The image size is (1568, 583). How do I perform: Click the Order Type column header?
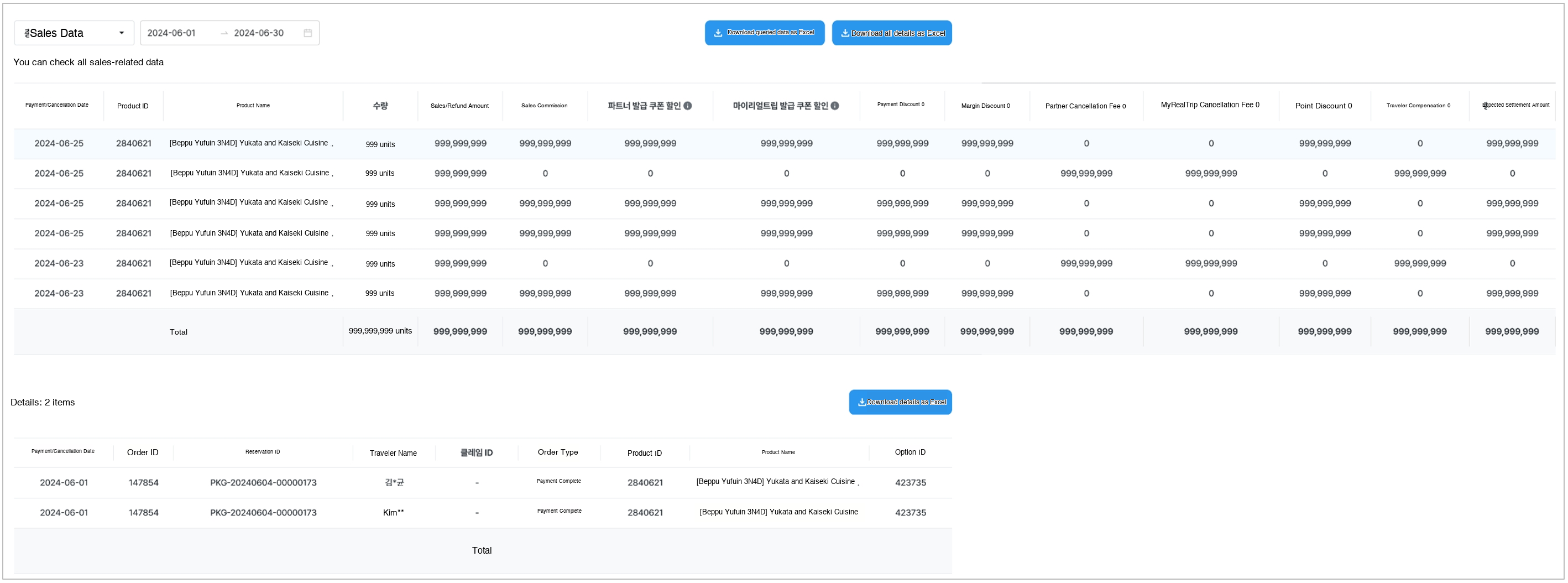[x=557, y=452]
